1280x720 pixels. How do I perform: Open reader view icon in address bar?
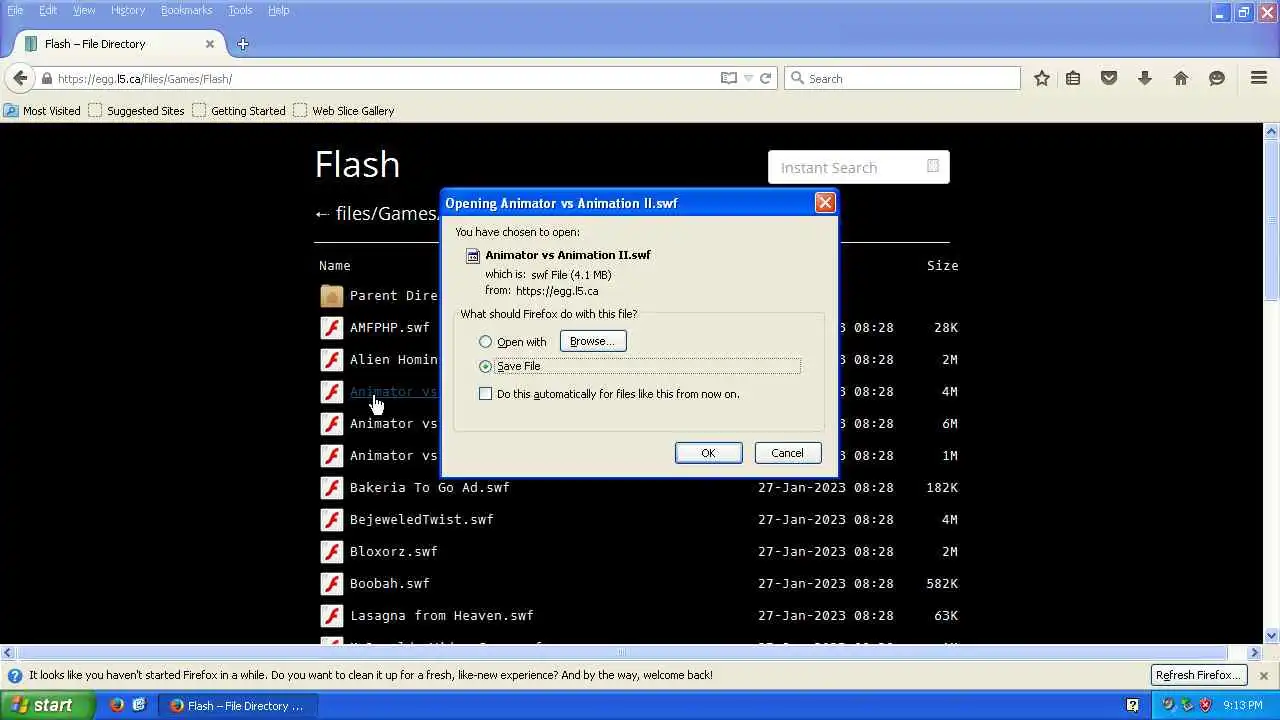(x=729, y=78)
